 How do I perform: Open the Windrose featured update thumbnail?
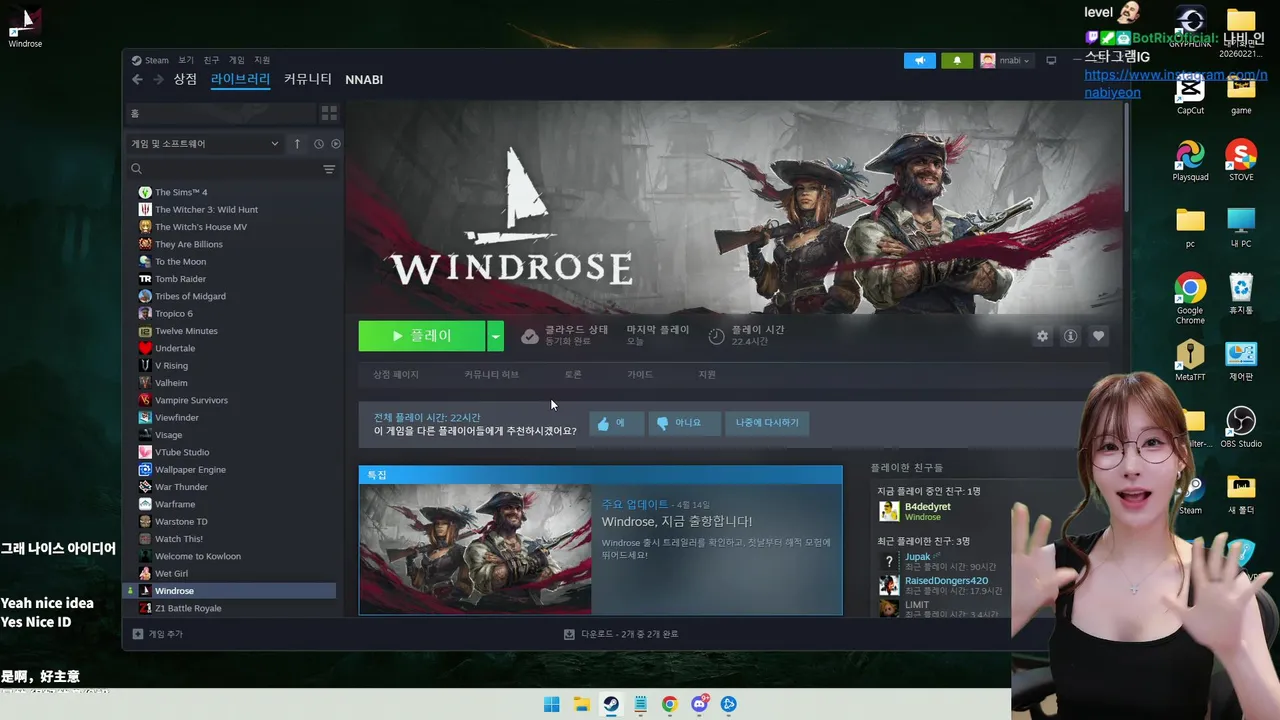(475, 549)
